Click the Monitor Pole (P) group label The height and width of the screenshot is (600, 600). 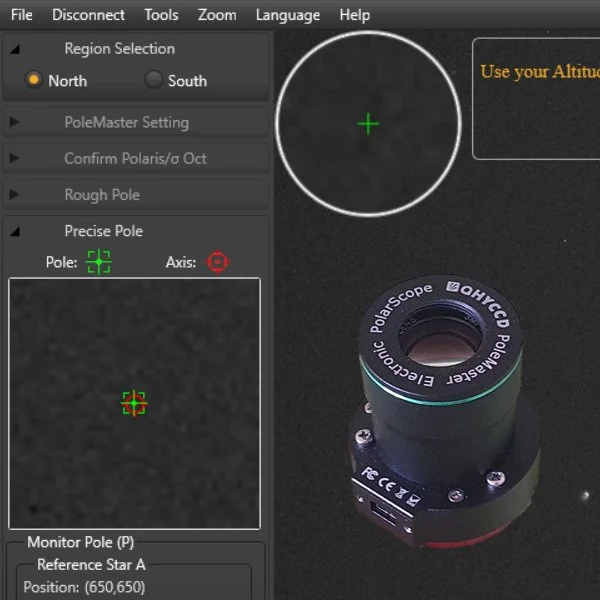[x=80, y=543]
